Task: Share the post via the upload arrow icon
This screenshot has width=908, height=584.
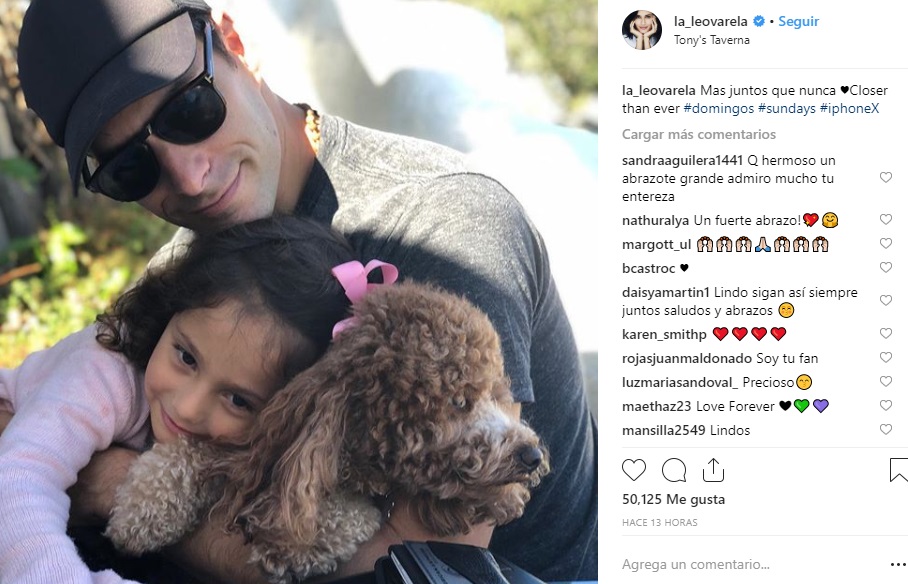Action: click(713, 470)
